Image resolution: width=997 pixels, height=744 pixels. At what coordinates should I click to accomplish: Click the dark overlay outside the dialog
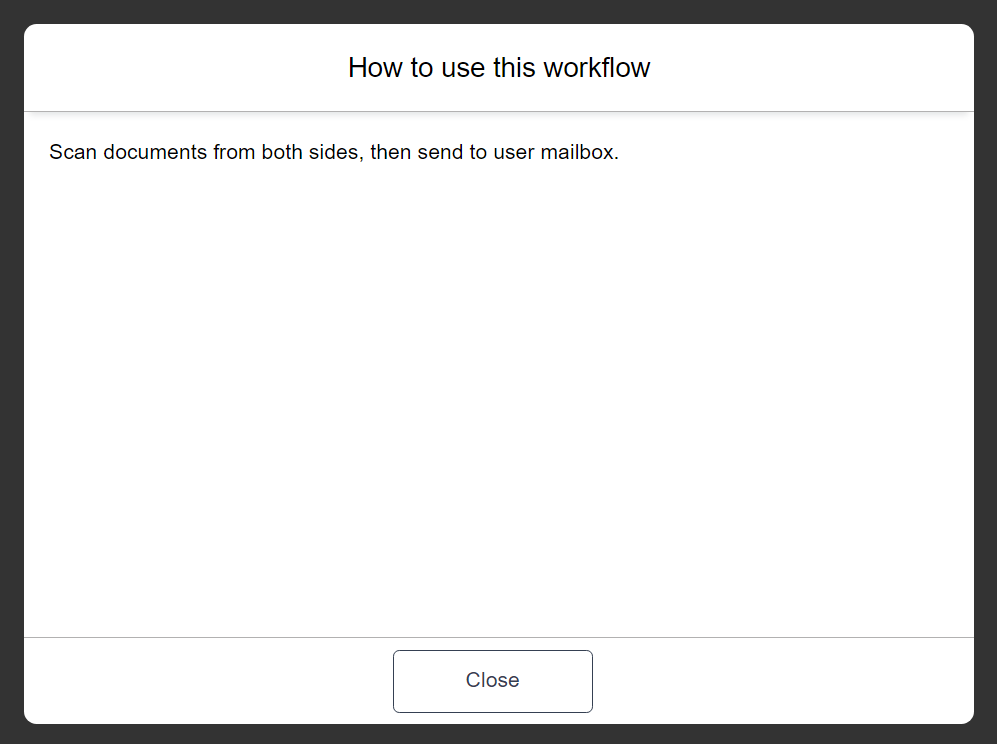click(x=11, y=372)
